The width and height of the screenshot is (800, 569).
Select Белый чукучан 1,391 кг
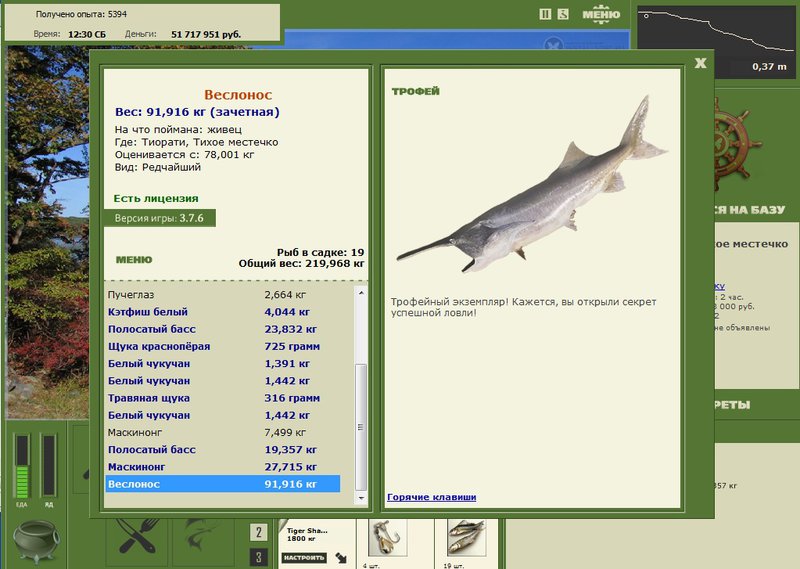pyautogui.click(x=222, y=363)
